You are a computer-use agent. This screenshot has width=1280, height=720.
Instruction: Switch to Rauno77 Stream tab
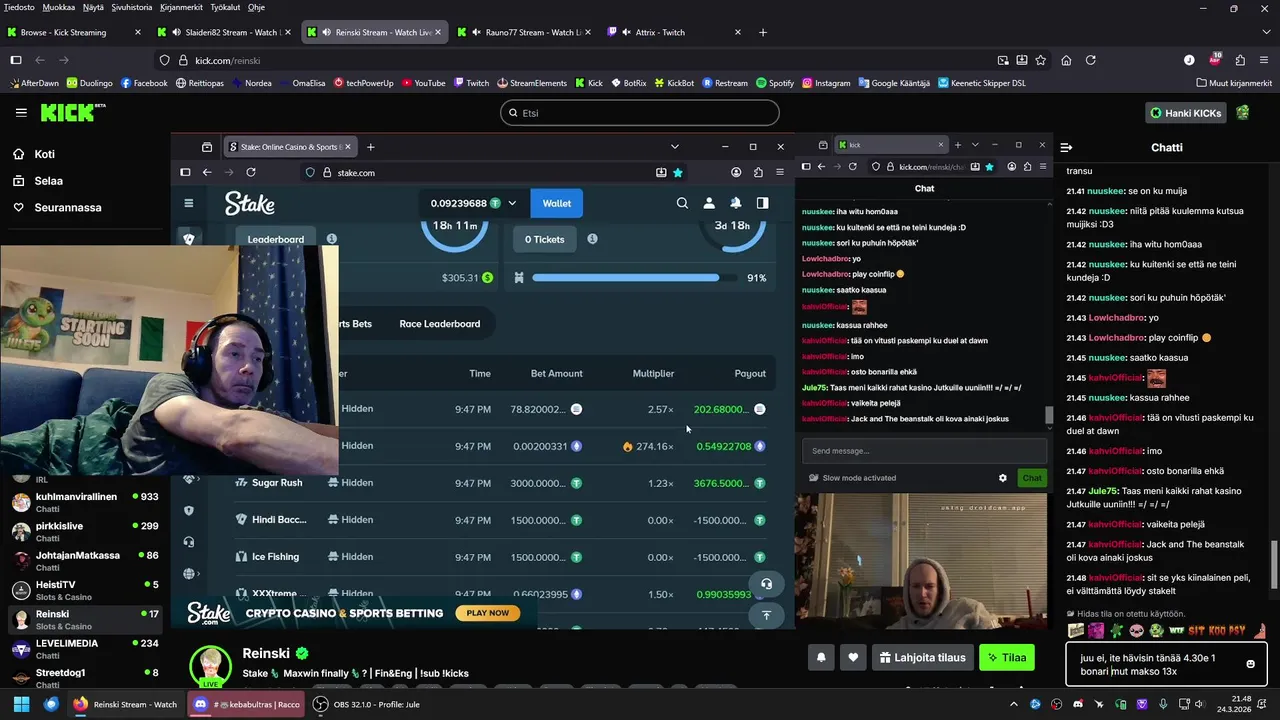click(x=523, y=32)
